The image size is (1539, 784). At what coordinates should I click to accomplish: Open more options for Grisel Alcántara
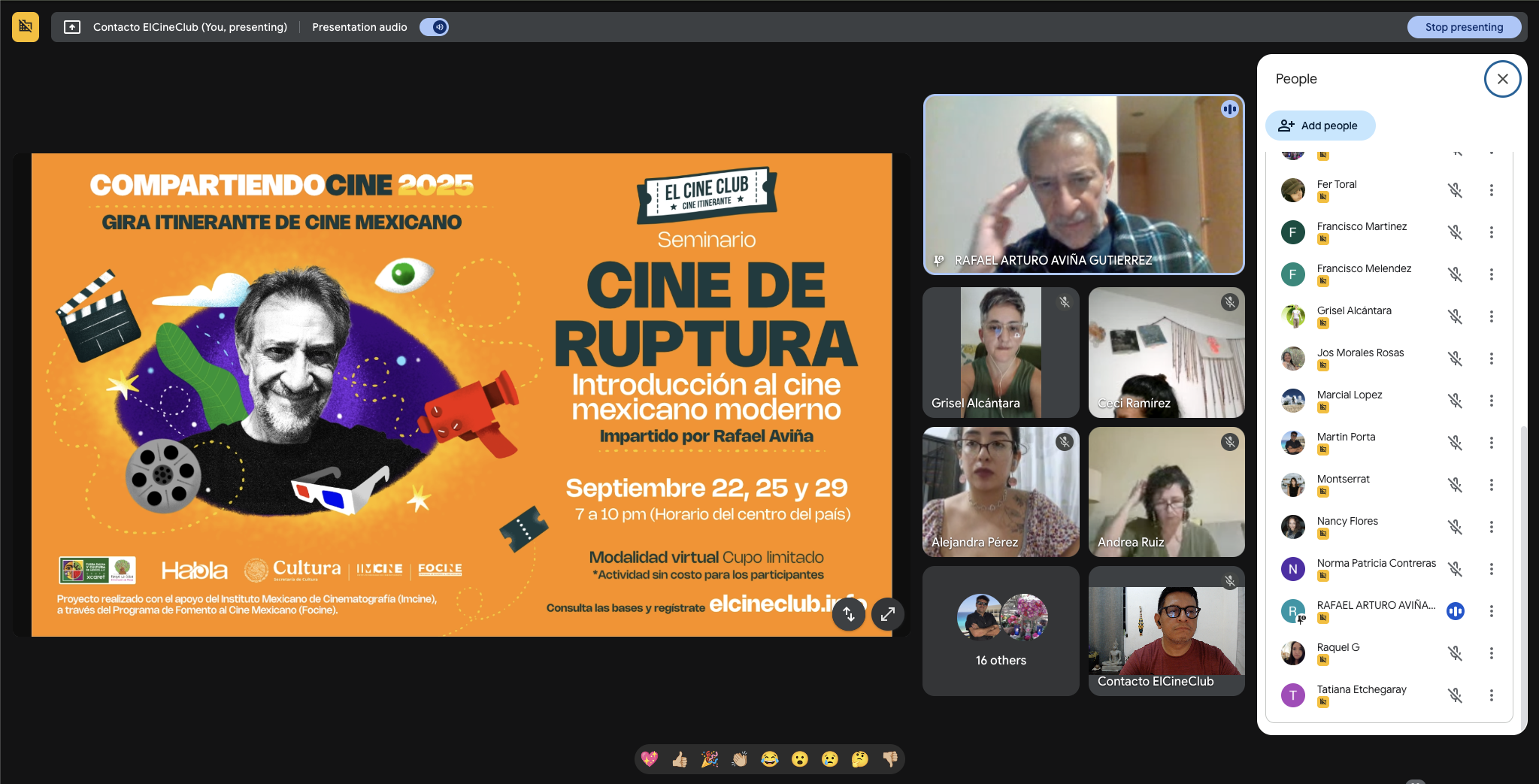1491,316
